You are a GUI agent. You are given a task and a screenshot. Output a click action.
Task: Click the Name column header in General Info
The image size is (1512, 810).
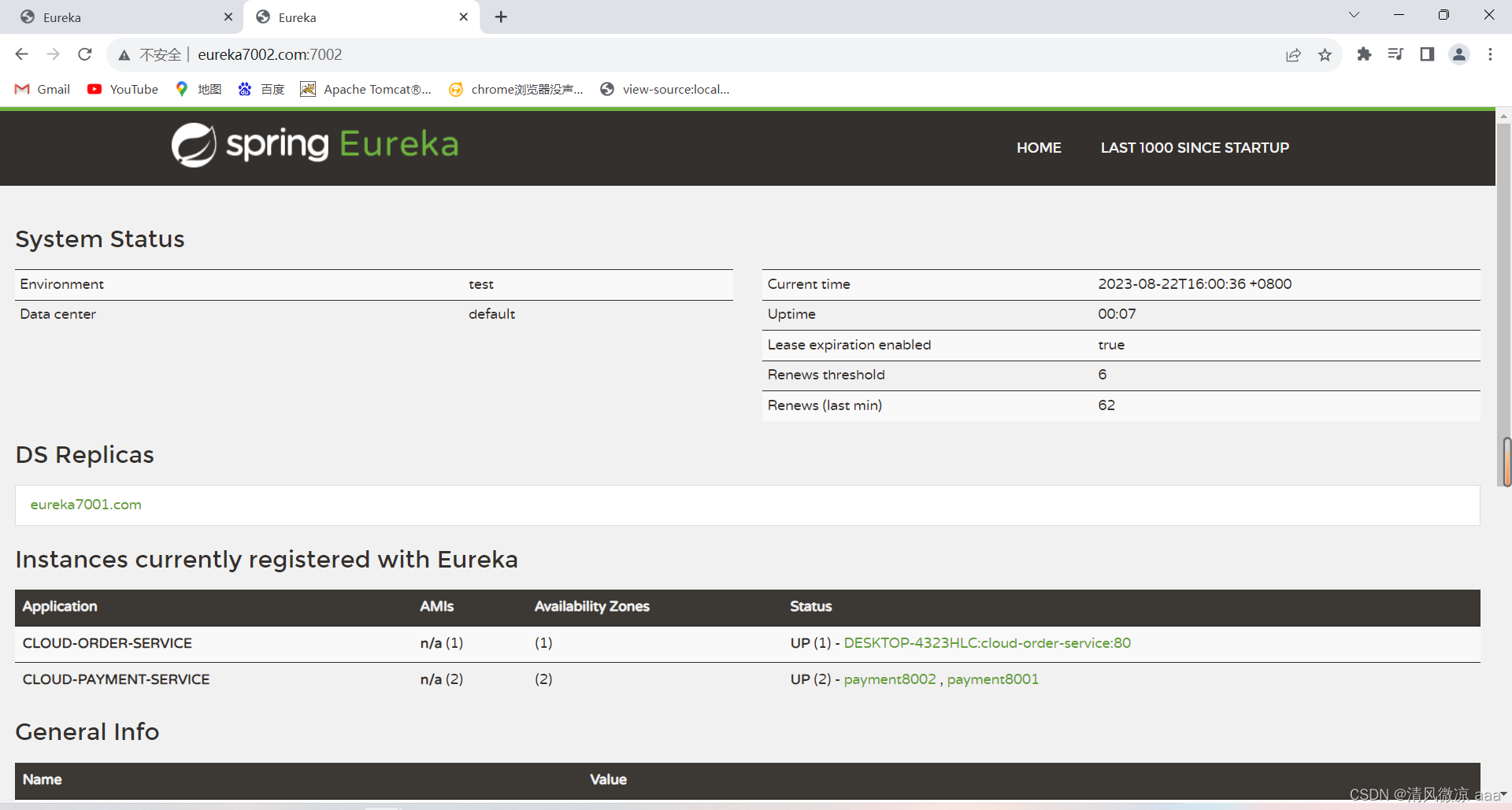point(42,779)
